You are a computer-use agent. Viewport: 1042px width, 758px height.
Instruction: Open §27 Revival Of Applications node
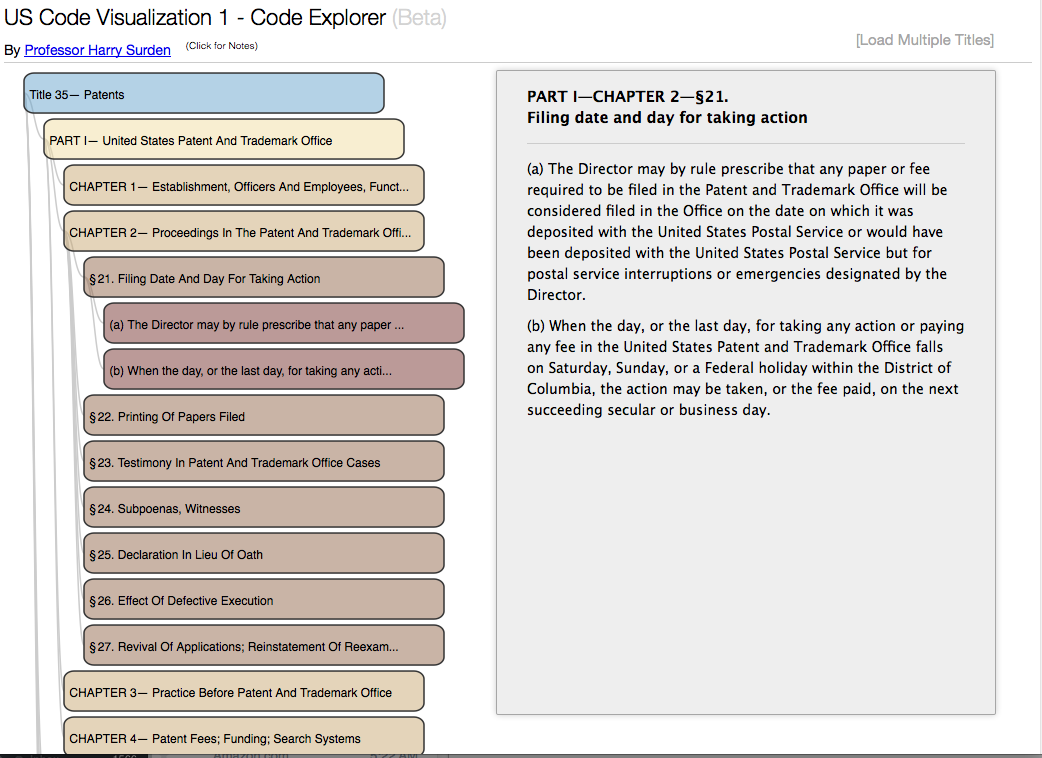263,645
